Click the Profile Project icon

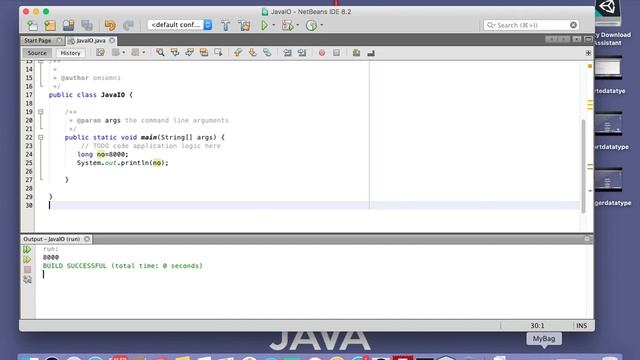(311, 25)
